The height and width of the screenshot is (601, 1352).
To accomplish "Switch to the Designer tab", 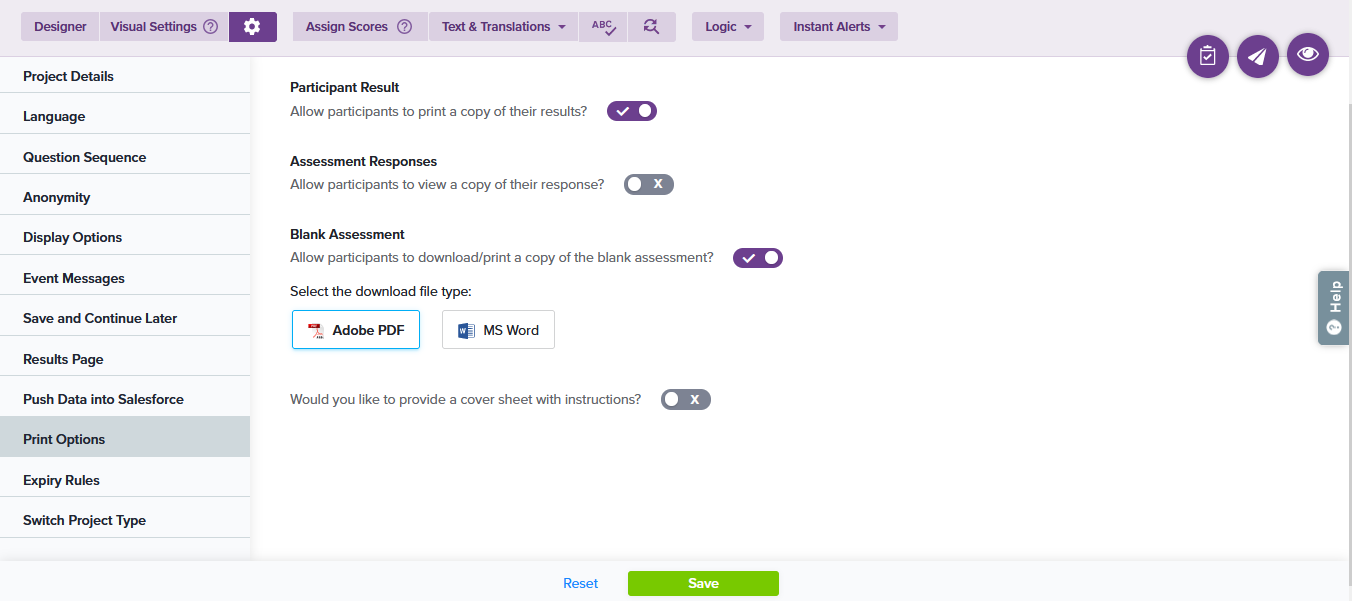I will tap(60, 27).
